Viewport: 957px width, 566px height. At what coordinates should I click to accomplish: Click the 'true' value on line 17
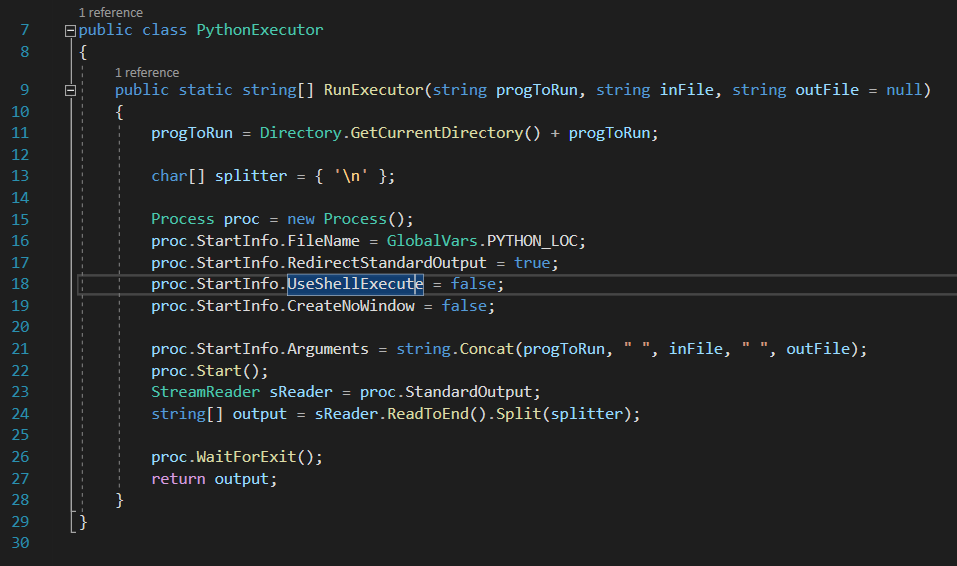pos(532,263)
